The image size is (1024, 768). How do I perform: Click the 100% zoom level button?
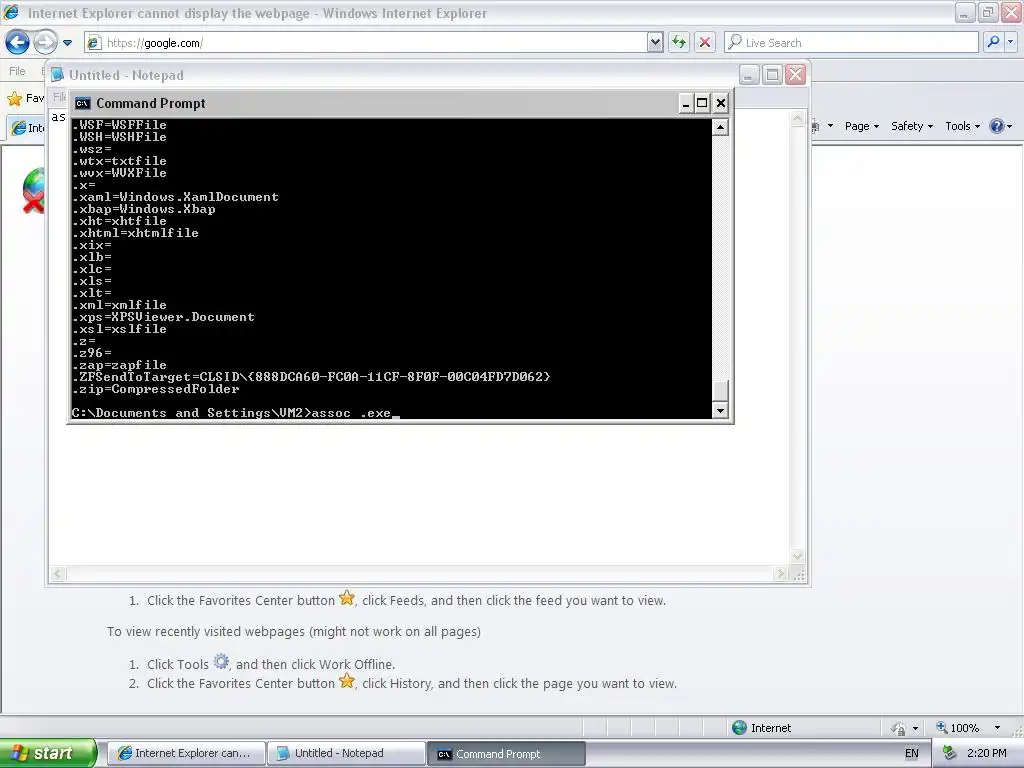pos(958,728)
